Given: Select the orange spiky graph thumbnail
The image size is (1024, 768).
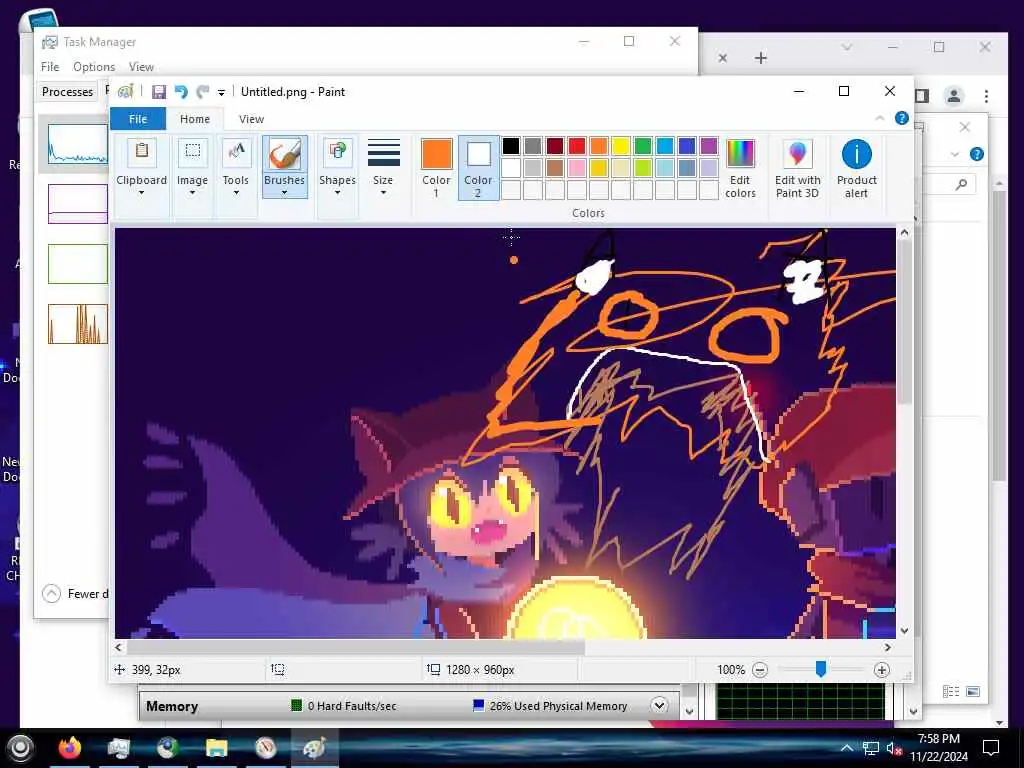Looking at the screenshot, I should coord(78,324).
